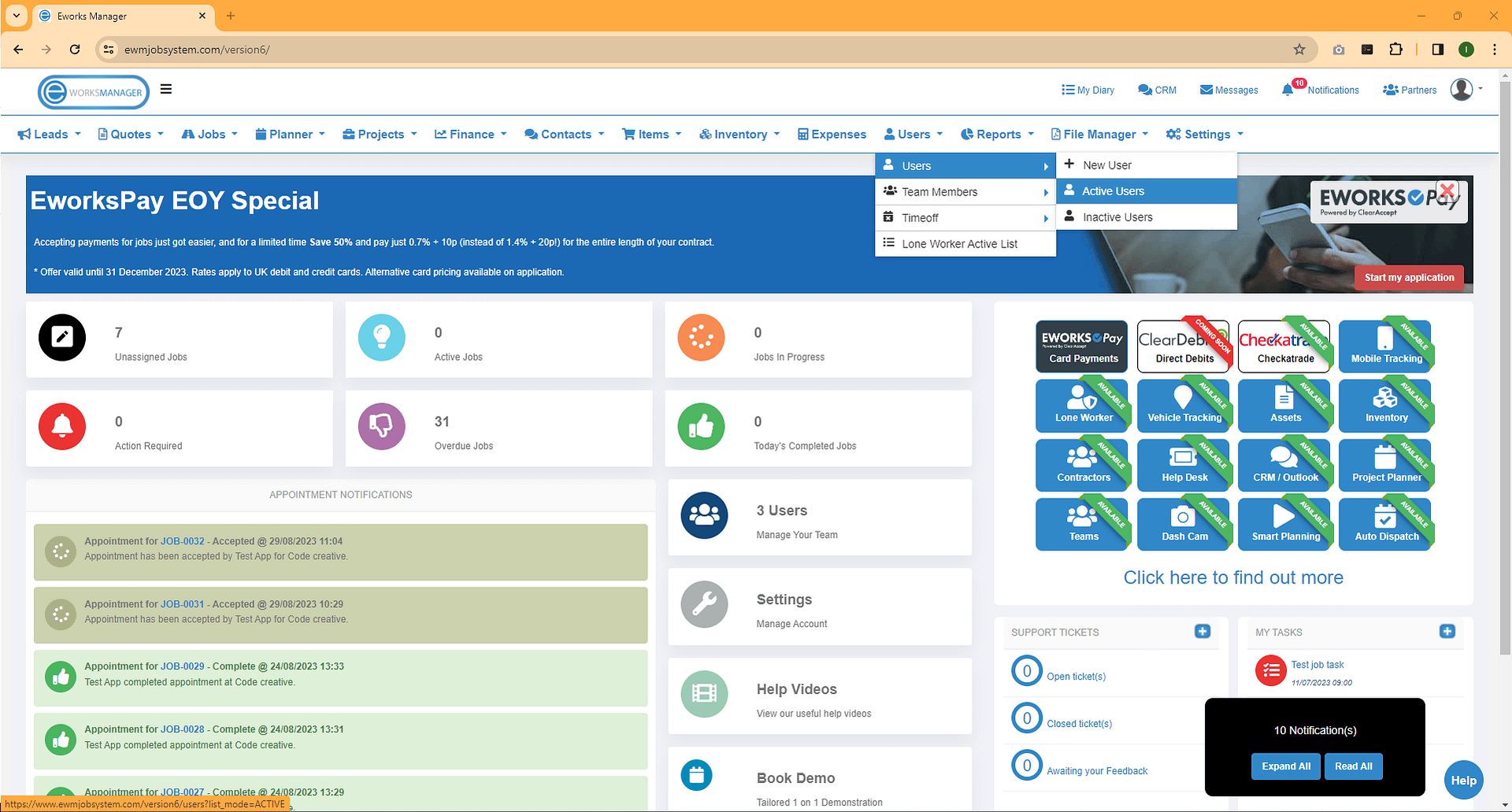The height and width of the screenshot is (812, 1512).
Task: Open the Vehicle Tracking tile
Action: pyautogui.click(x=1184, y=406)
